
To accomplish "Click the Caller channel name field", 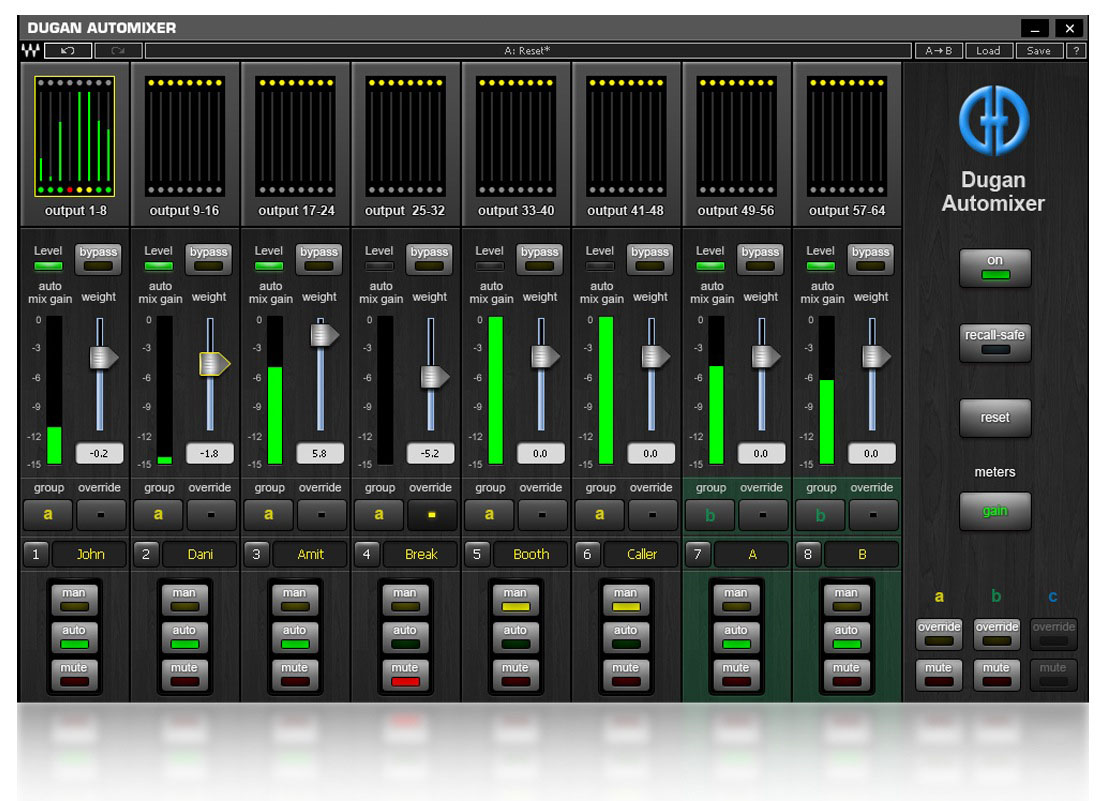I will point(642,554).
